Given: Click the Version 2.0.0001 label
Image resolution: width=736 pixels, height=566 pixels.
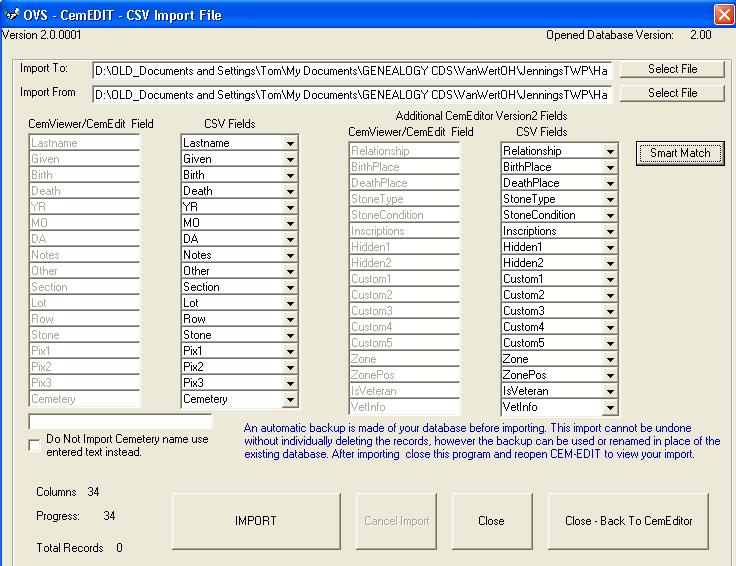Looking at the screenshot, I should [x=41, y=35].
